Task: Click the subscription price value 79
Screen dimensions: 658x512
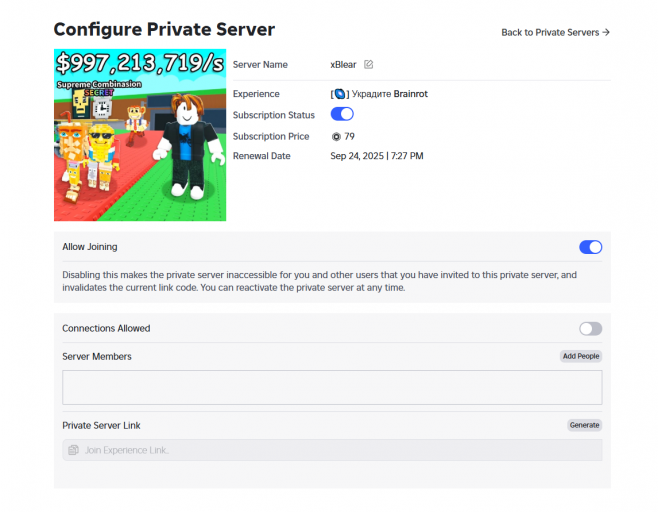Action: pos(350,136)
